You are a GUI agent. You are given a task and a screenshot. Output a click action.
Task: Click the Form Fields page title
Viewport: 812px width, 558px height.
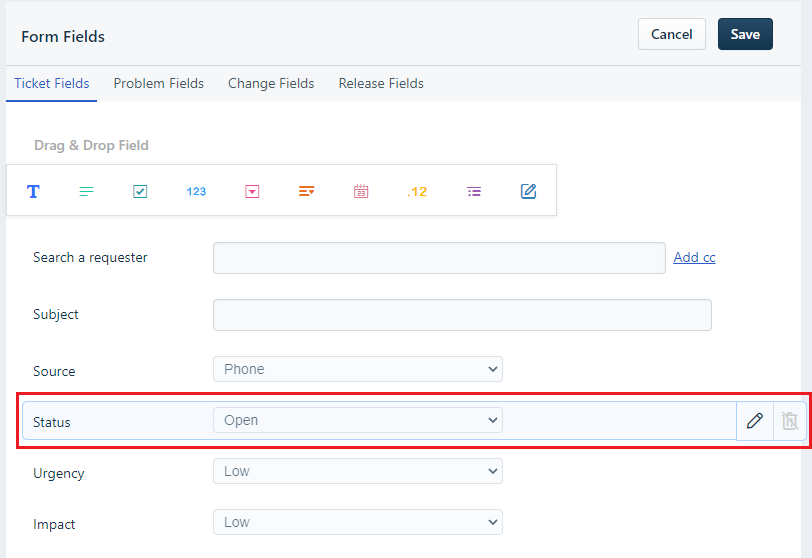click(x=63, y=36)
